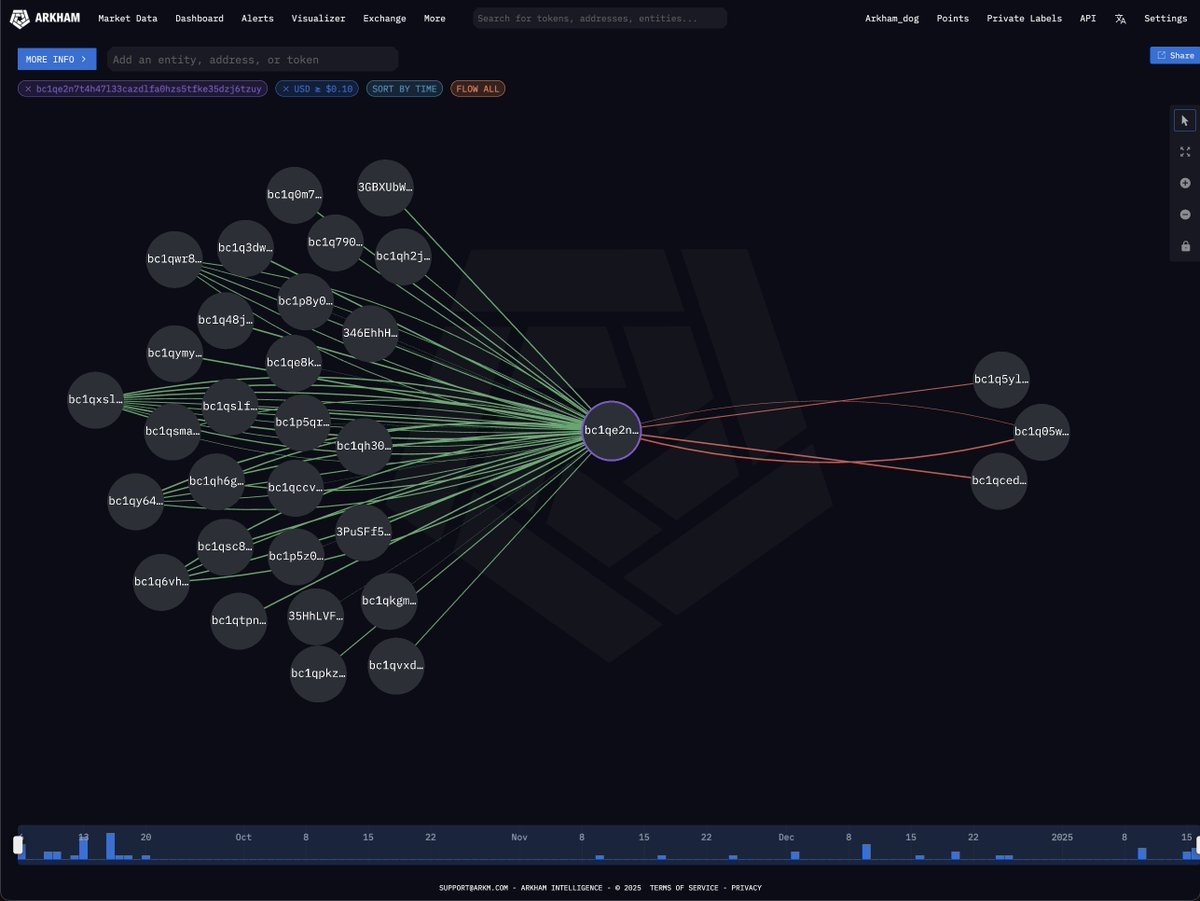Click the Terms of Service link
Image resolution: width=1200 pixels, height=901 pixels.
coord(683,887)
